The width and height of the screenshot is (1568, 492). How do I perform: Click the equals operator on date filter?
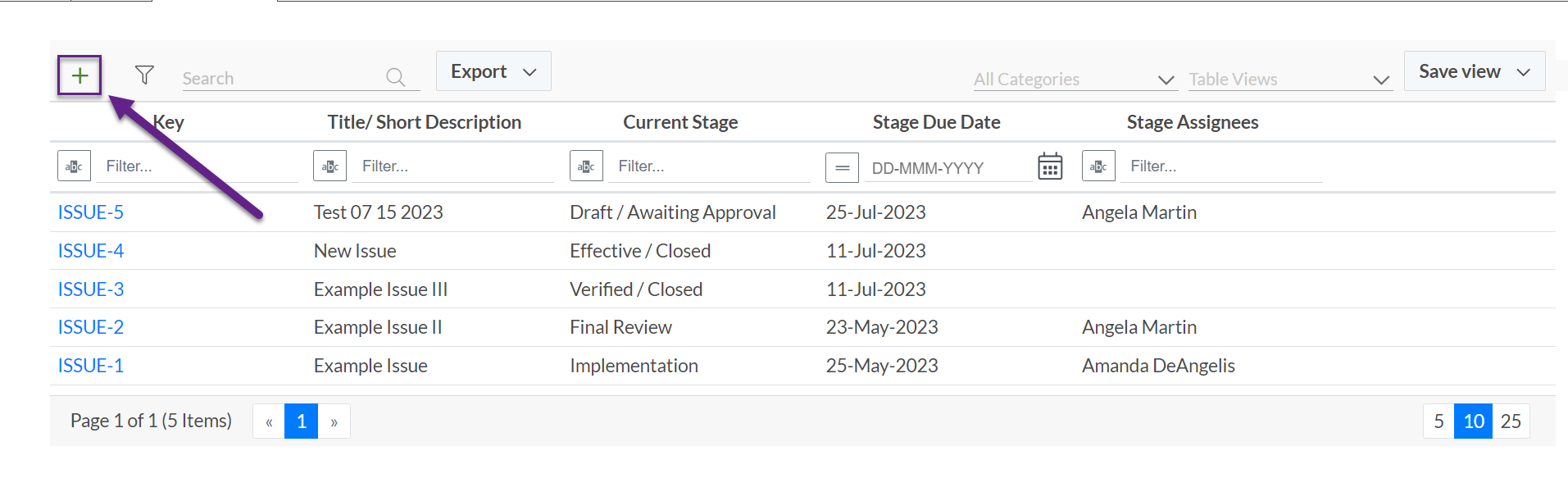[842, 167]
